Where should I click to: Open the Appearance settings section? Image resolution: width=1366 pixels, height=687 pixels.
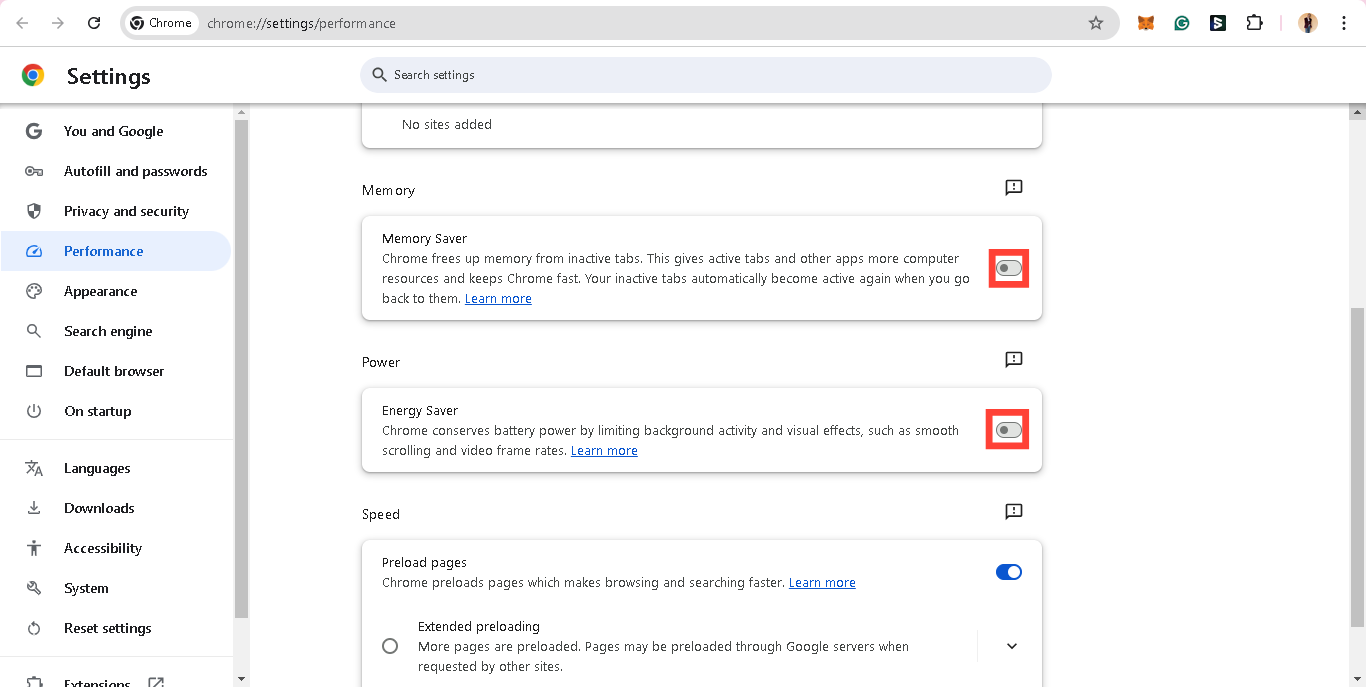point(101,291)
